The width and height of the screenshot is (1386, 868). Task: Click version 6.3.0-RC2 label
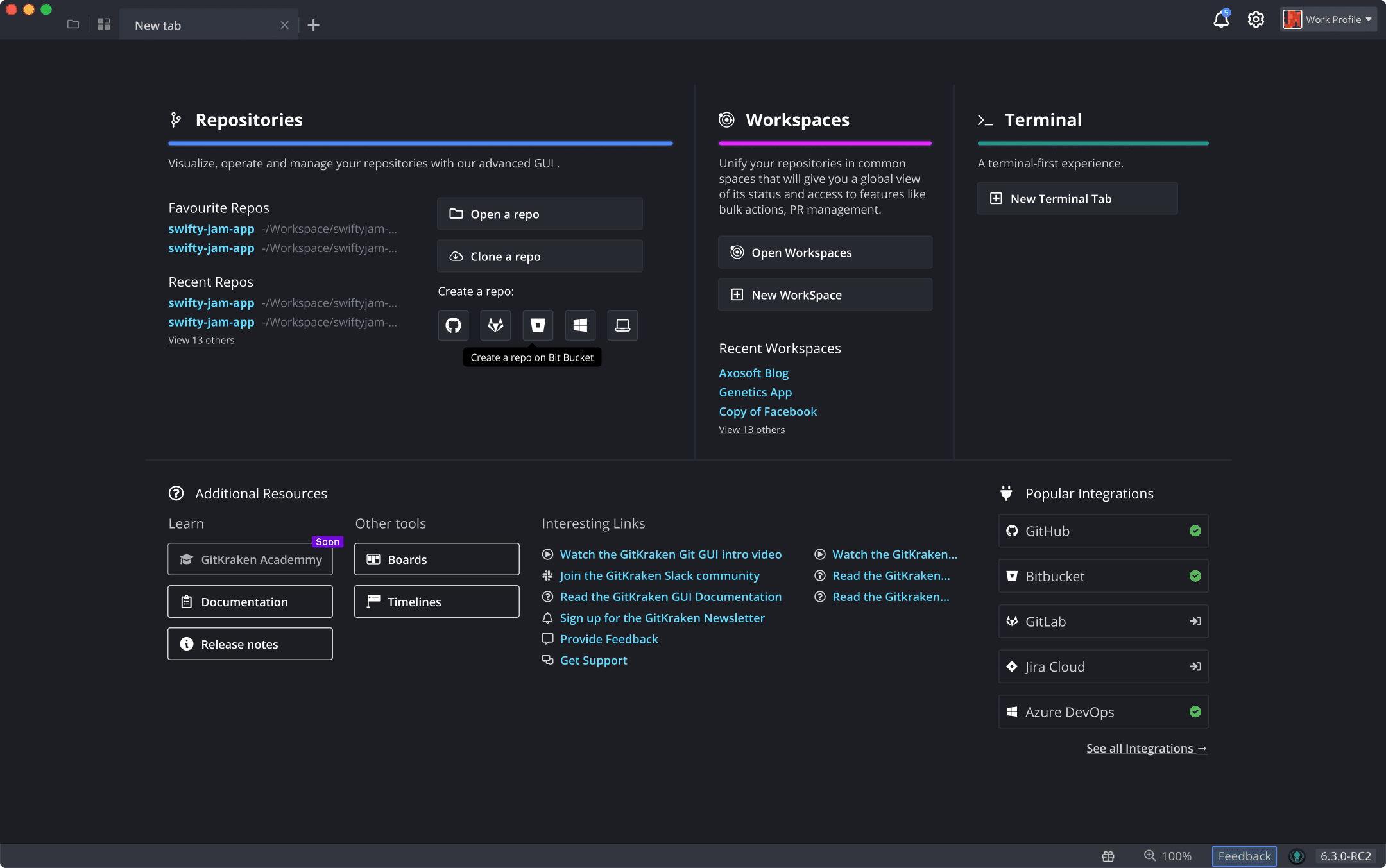pyautogui.click(x=1346, y=856)
